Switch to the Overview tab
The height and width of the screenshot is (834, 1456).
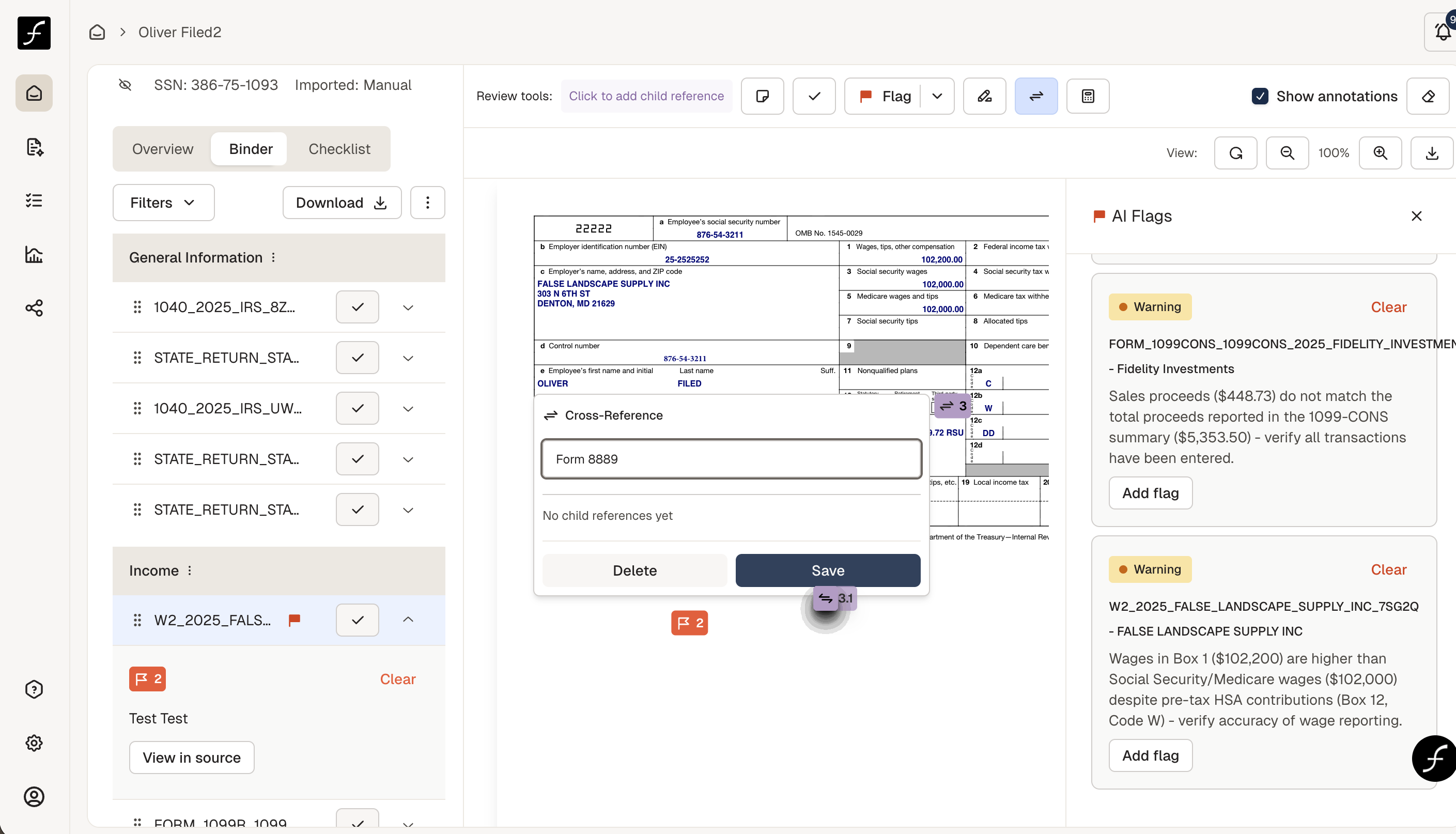pyautogui.click(x=163, y=149)
